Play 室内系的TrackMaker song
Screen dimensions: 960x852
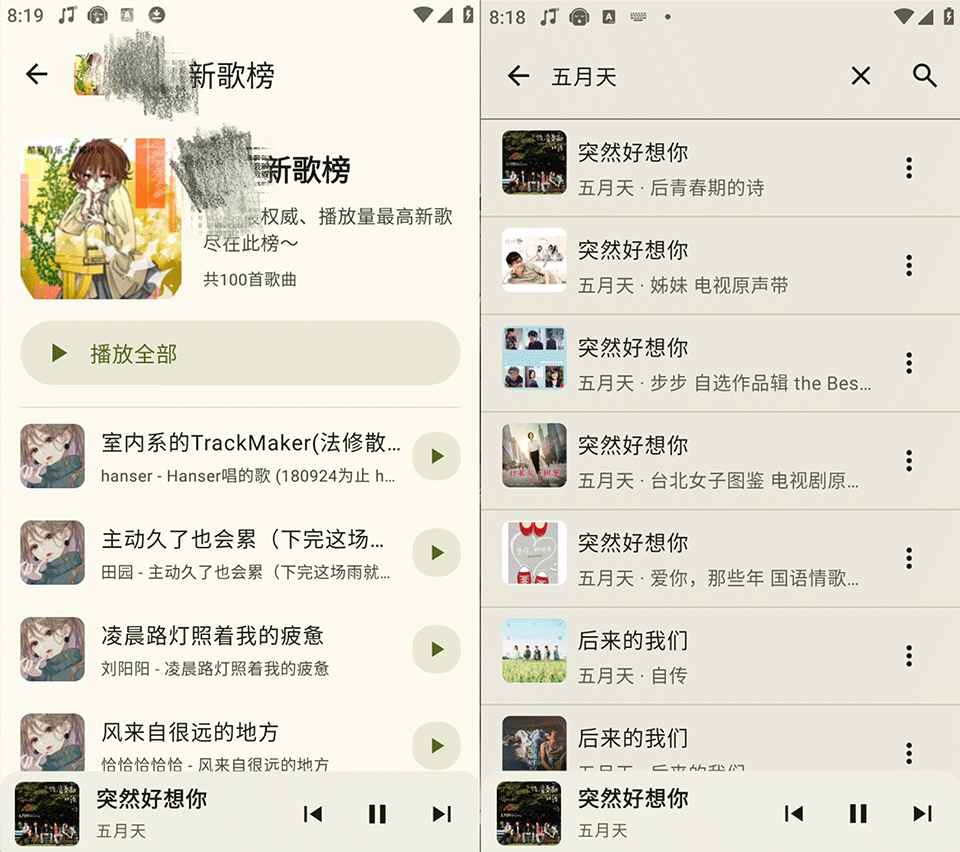coord(437,456)
